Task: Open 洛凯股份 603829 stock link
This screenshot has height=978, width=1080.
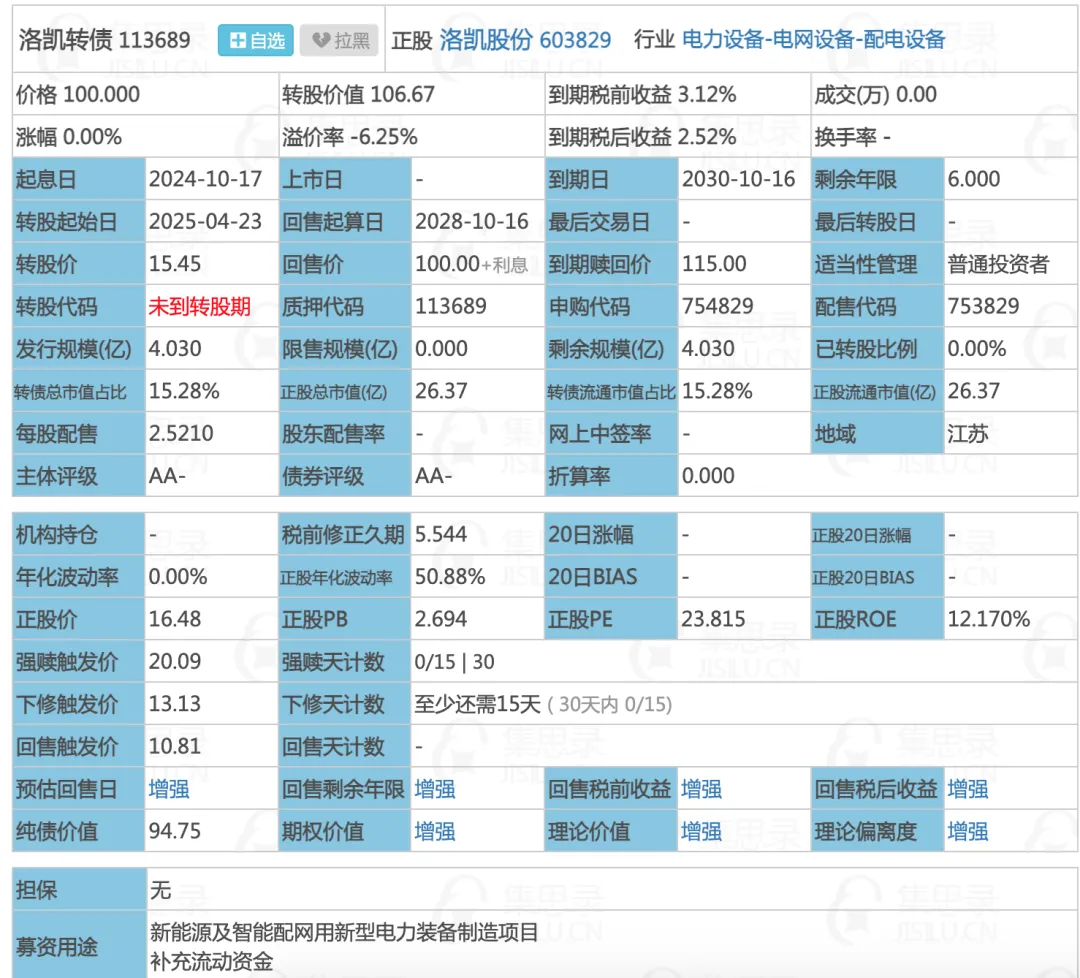Action: (x=525, y=40)
